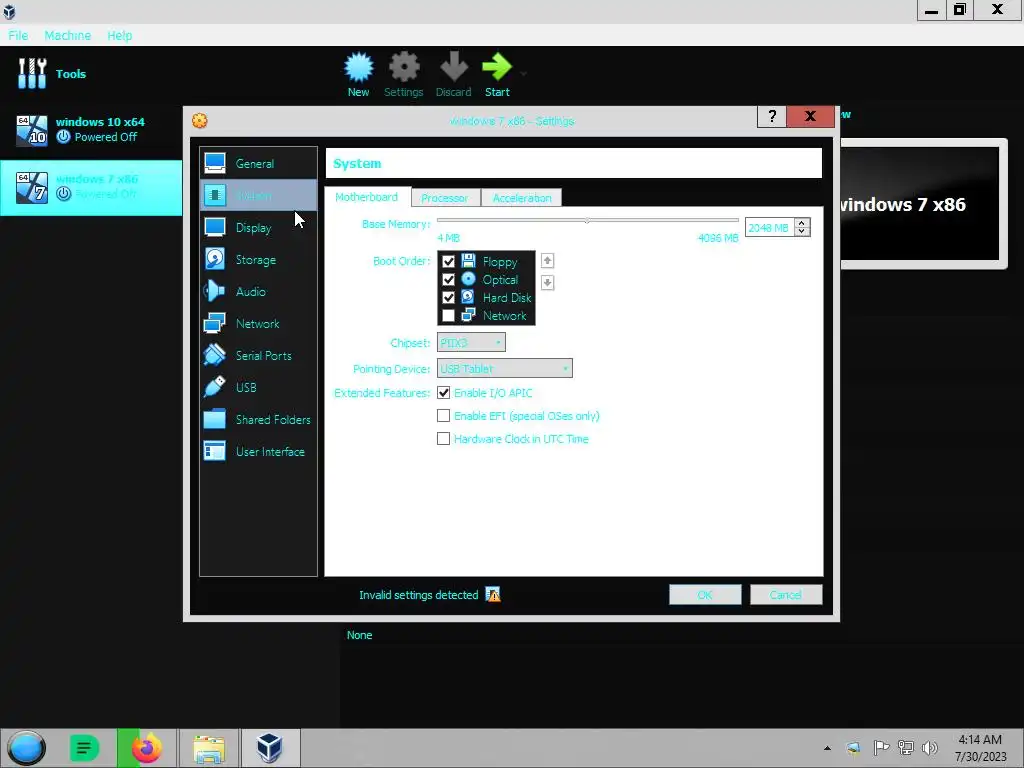Open the User Interface settings category
Image resolution: width=1024 pixels, height=768 pixels.
pyautogui.click(x=259, y=451)
